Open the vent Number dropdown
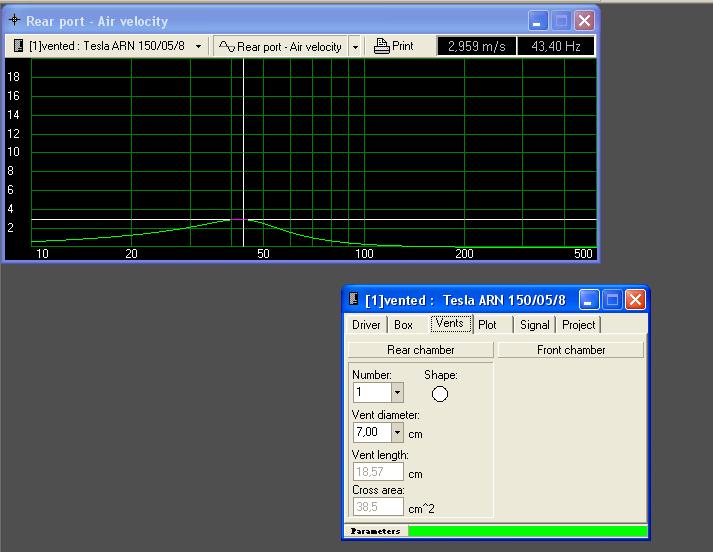The image size is (713, 552). [397, 394]
